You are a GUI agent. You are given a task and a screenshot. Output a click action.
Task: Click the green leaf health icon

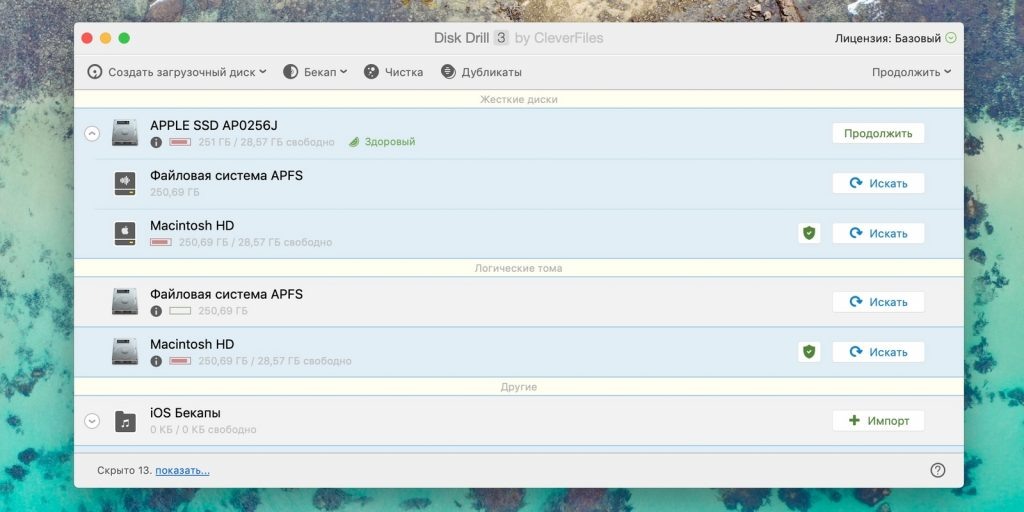[353, 142]
